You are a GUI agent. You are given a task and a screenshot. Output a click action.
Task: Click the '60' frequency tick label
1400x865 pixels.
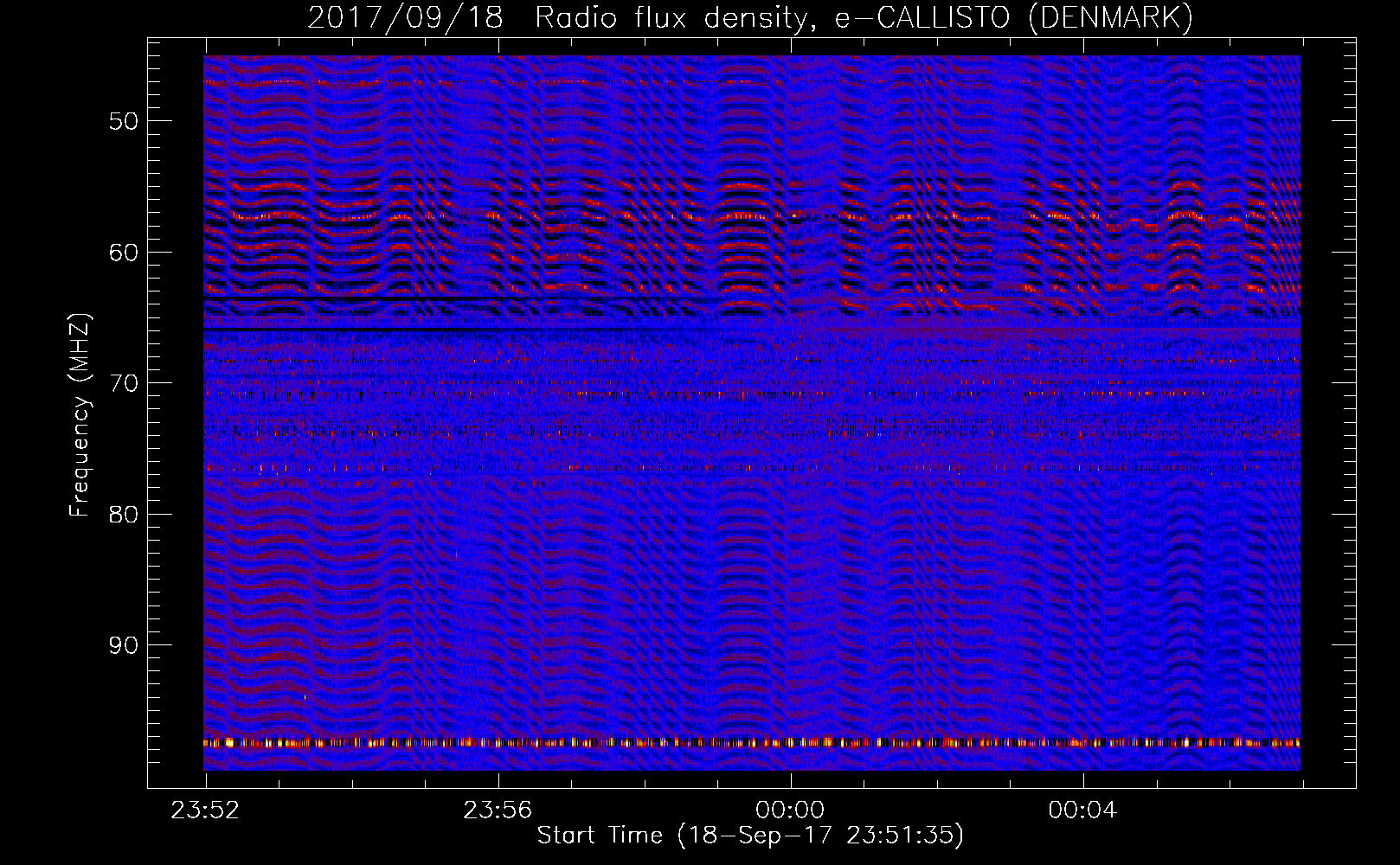(124, 253)
